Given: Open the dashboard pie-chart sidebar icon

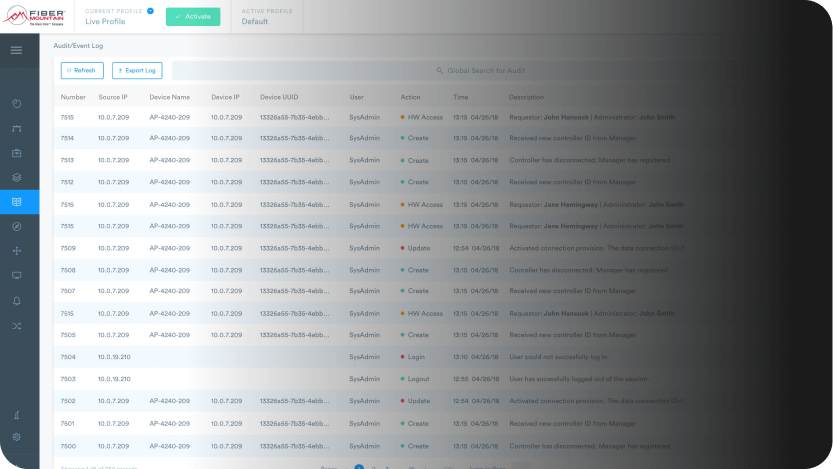Looking at the screenshot, I should 16,104.
